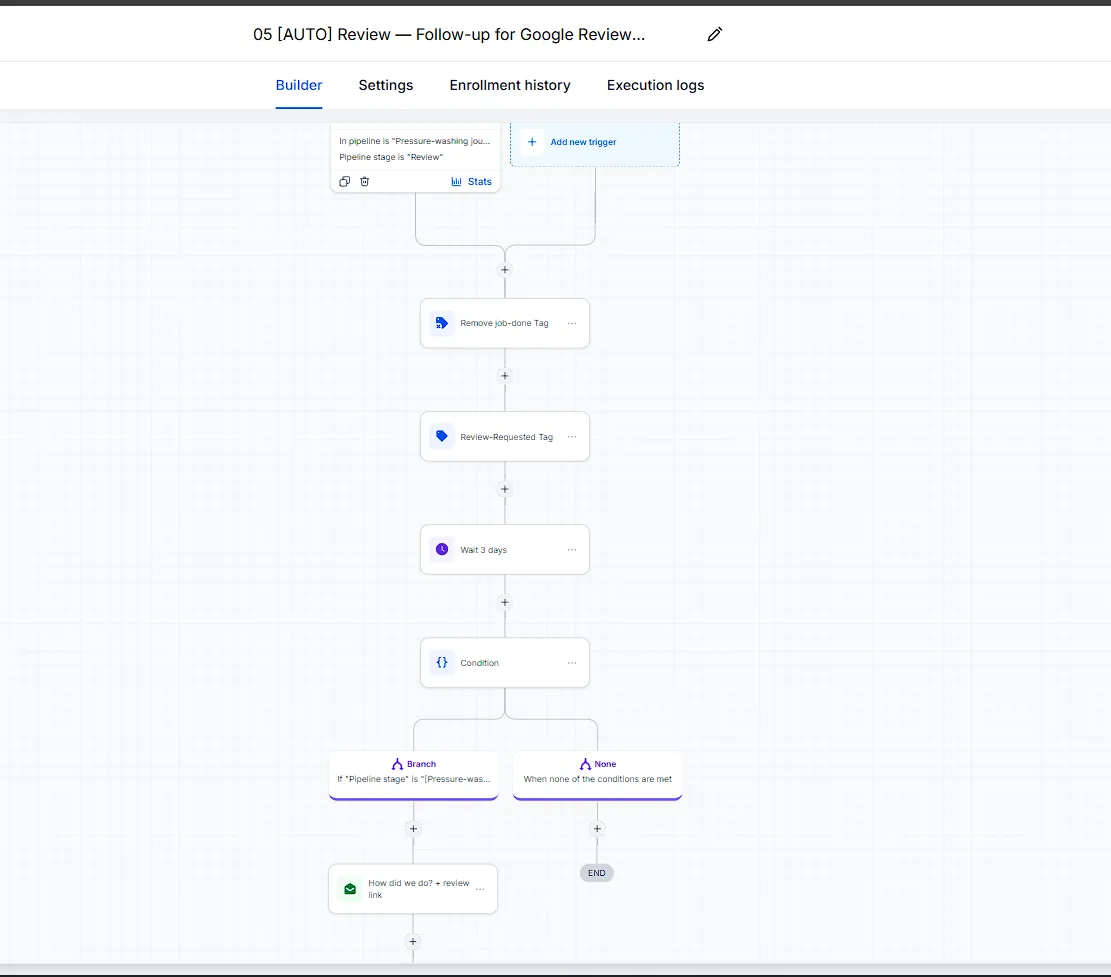Duplicate the pipeline trigger with copy icon
This screenshot has height=977, width=1111.
click(344, 181)
